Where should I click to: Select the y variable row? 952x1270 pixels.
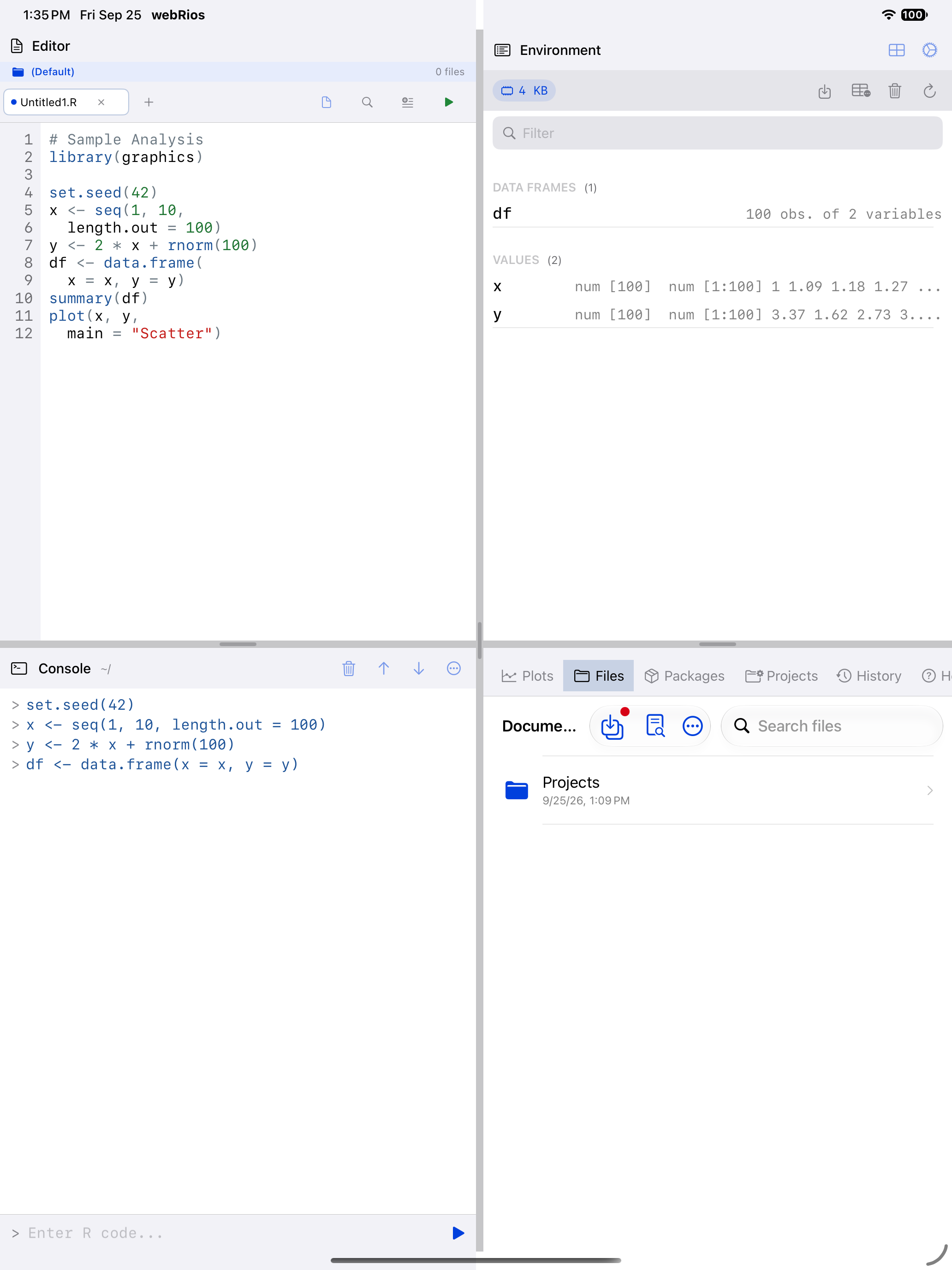[717, 315]
